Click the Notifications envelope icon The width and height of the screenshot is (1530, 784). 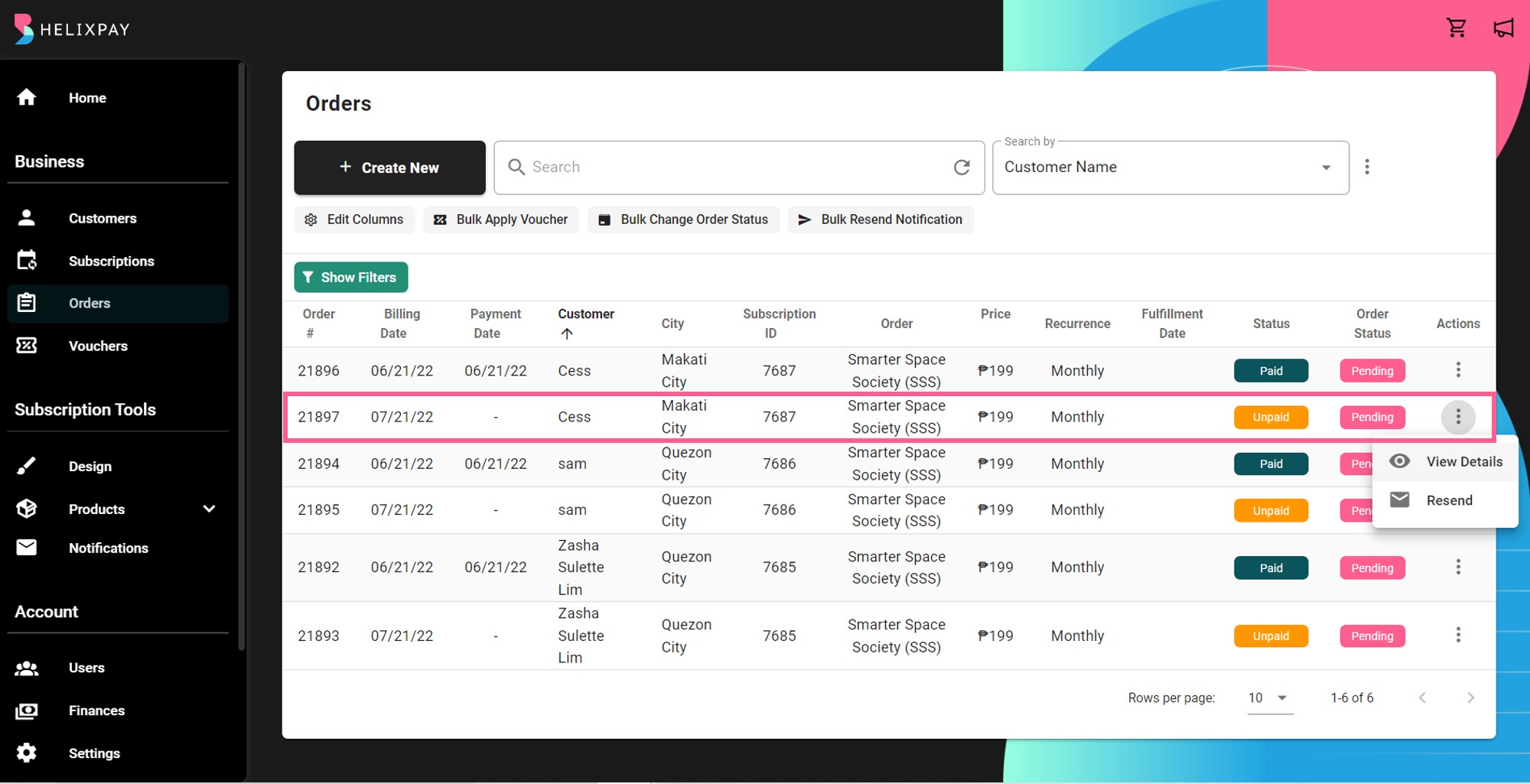(27, 548)
